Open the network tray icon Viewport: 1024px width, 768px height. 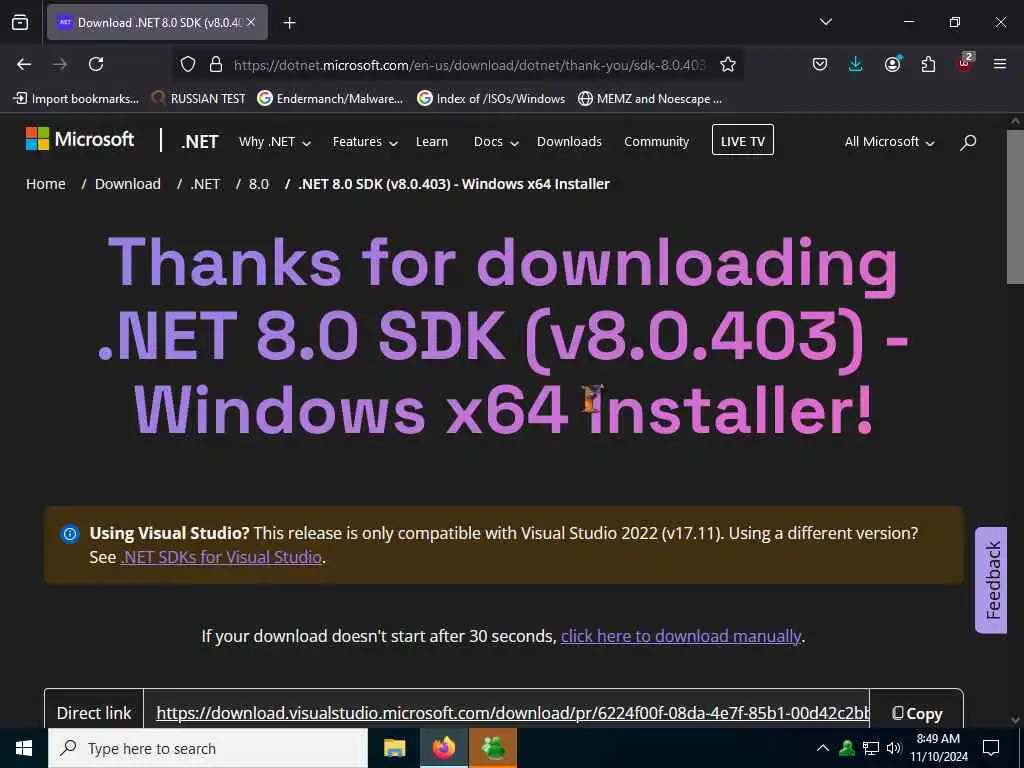(x=871, y=748)
